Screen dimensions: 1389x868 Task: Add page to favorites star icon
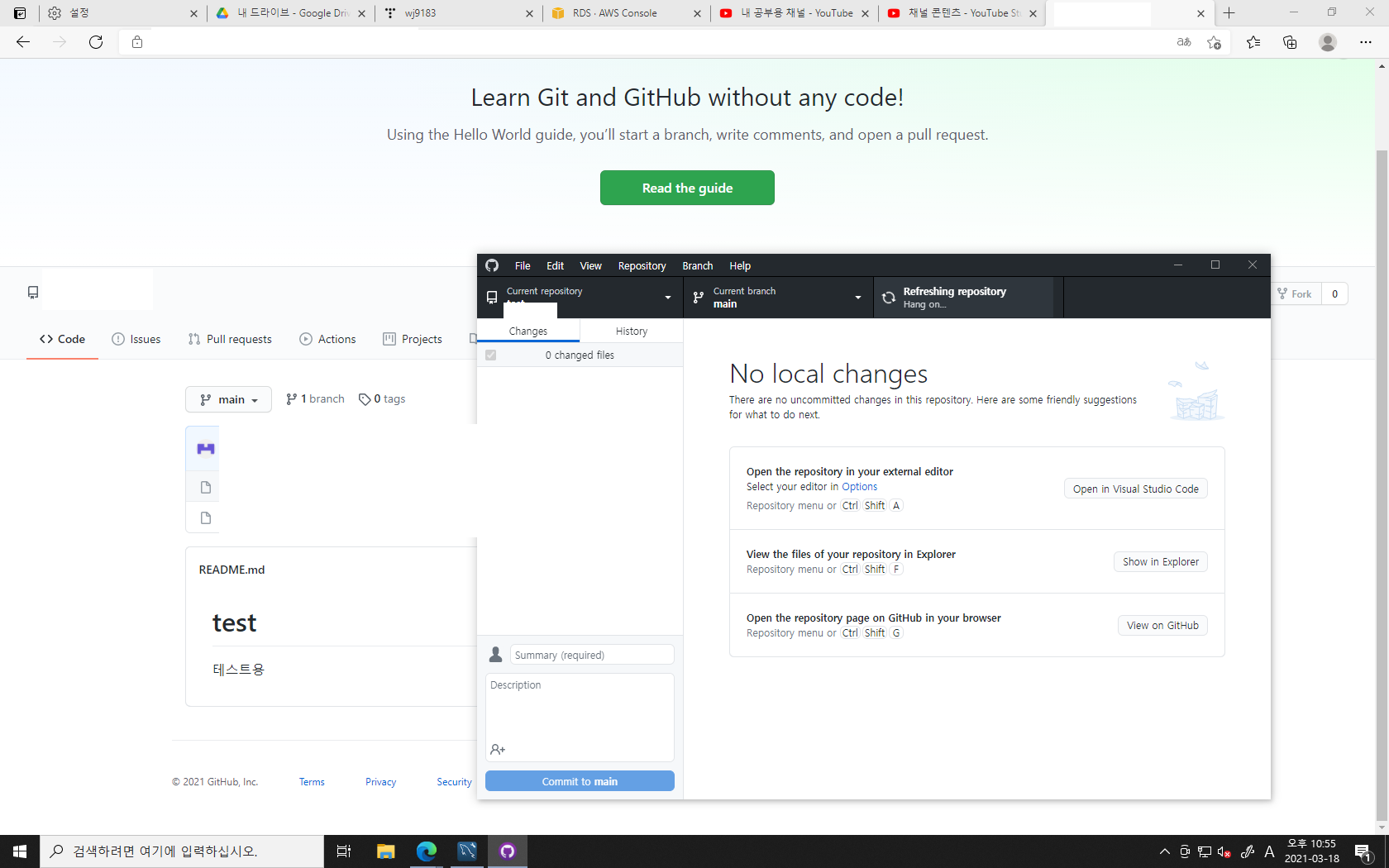pyautogui.click(x=1214, y=42)
